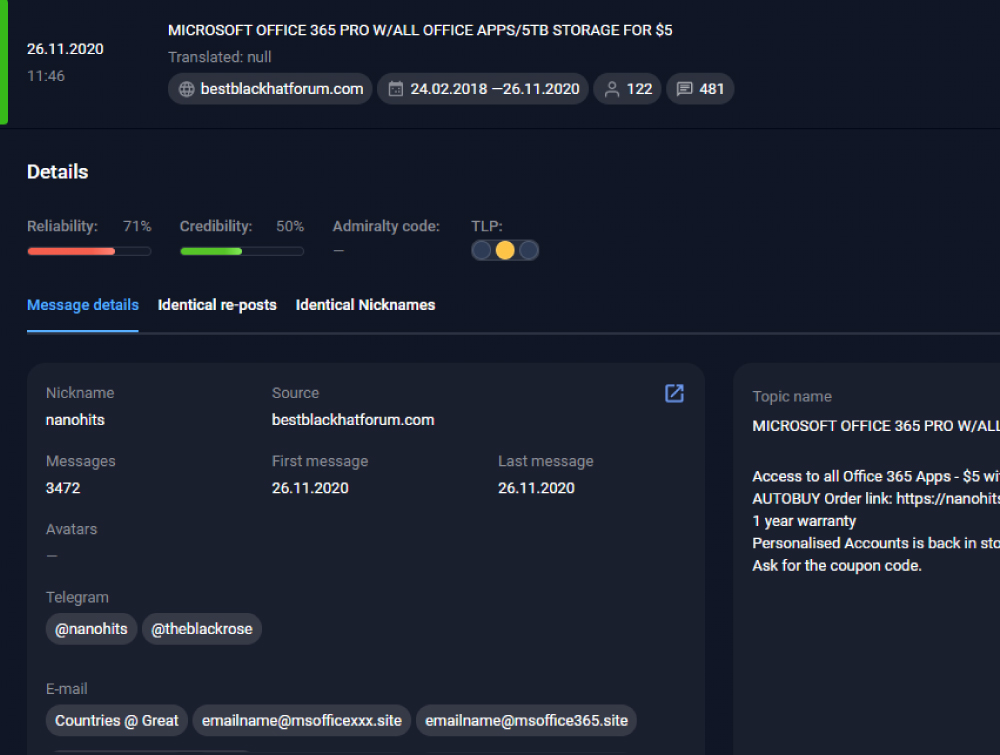Click the @theblackrose Telegram tag
This screenshot has height=755, width=1000.
pos(202,629)
